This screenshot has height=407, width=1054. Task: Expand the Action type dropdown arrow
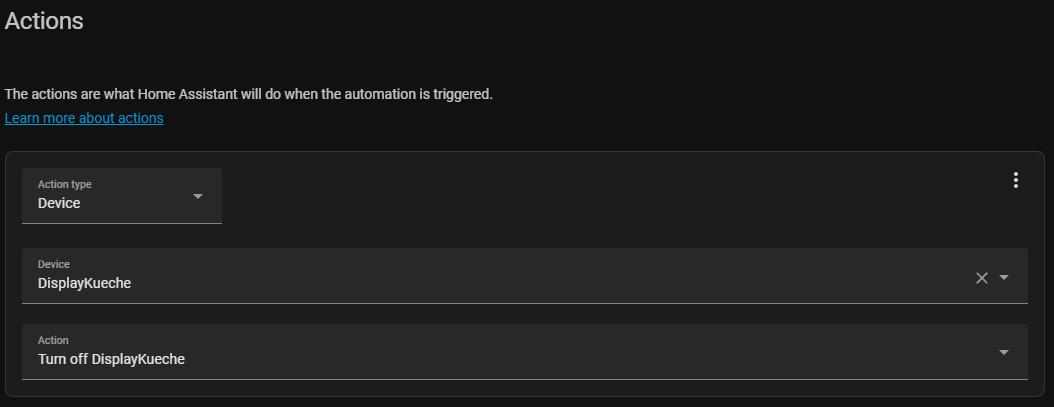(x=198, y=196)
